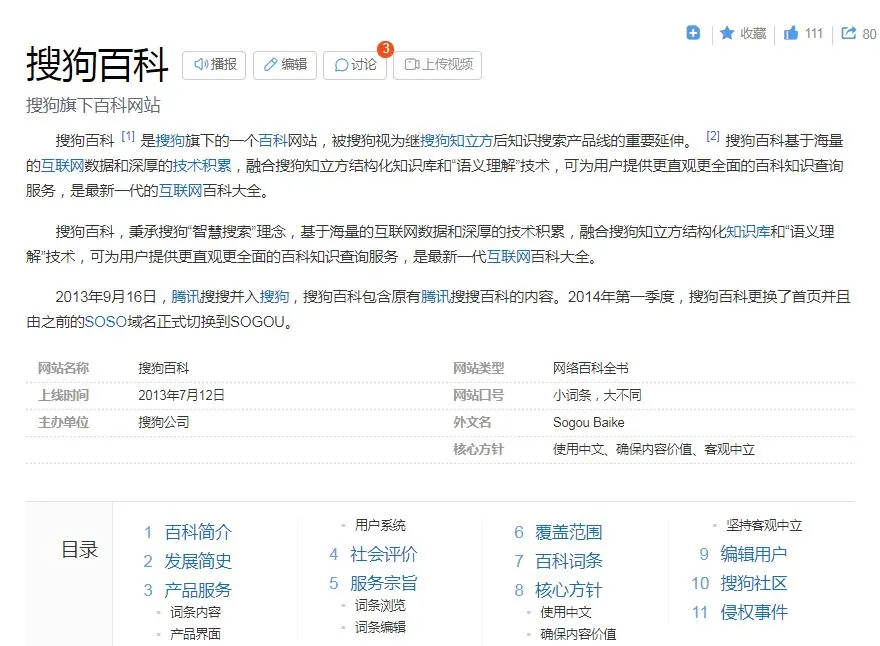Open 互联网 link before 数据和深厚
Image resolution: width=880 pixels, height=646 pixels.
click(62, 166)
